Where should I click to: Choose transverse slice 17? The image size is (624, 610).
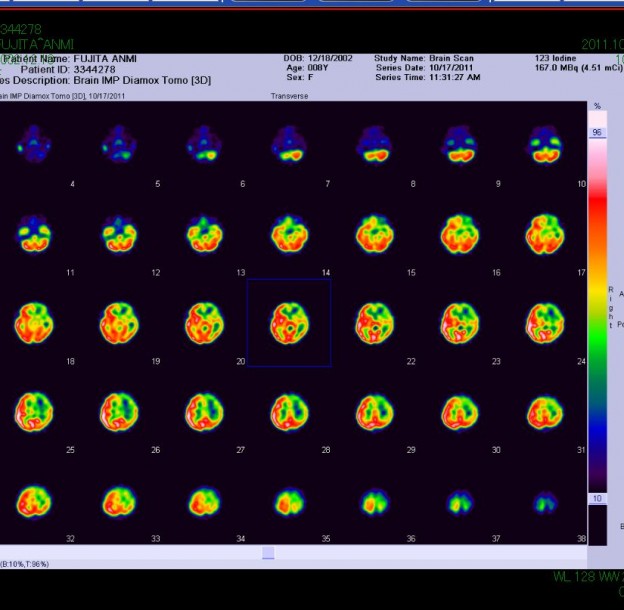coord(544,235)
